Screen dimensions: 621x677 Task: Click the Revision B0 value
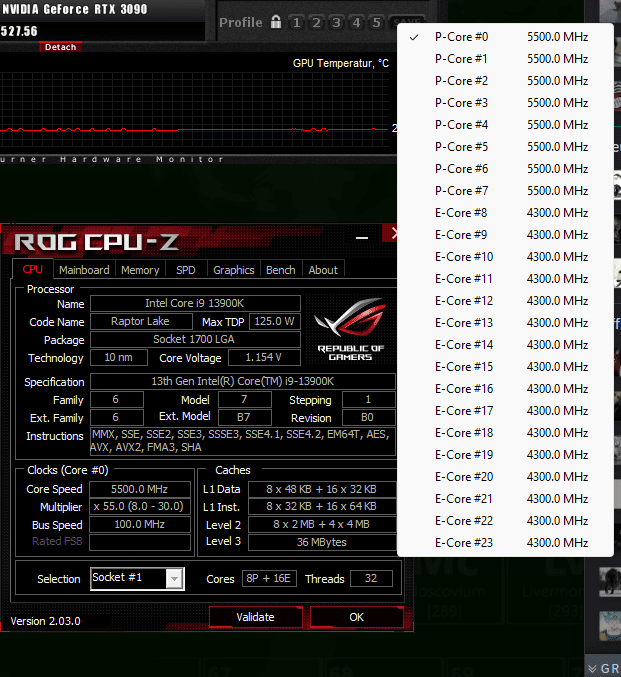(x=368, y=418)
